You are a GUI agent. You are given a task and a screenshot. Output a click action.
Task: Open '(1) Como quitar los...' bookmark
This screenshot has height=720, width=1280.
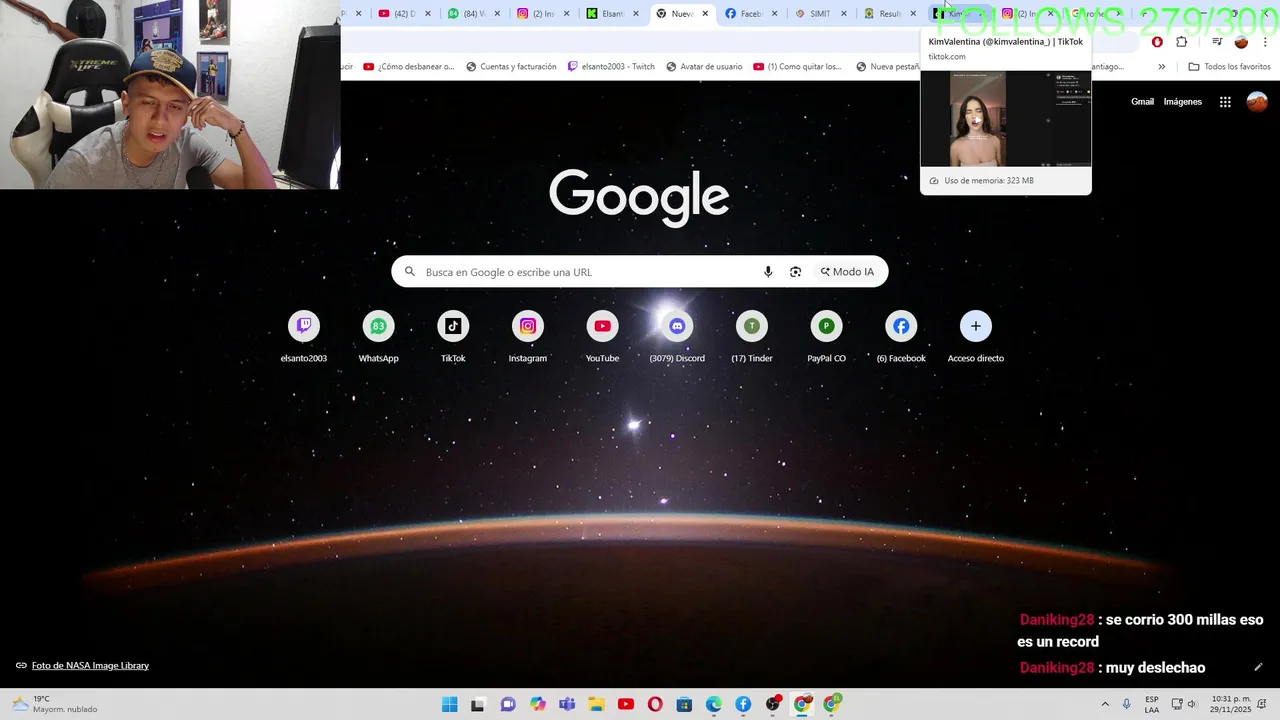(x=797, y=67)
